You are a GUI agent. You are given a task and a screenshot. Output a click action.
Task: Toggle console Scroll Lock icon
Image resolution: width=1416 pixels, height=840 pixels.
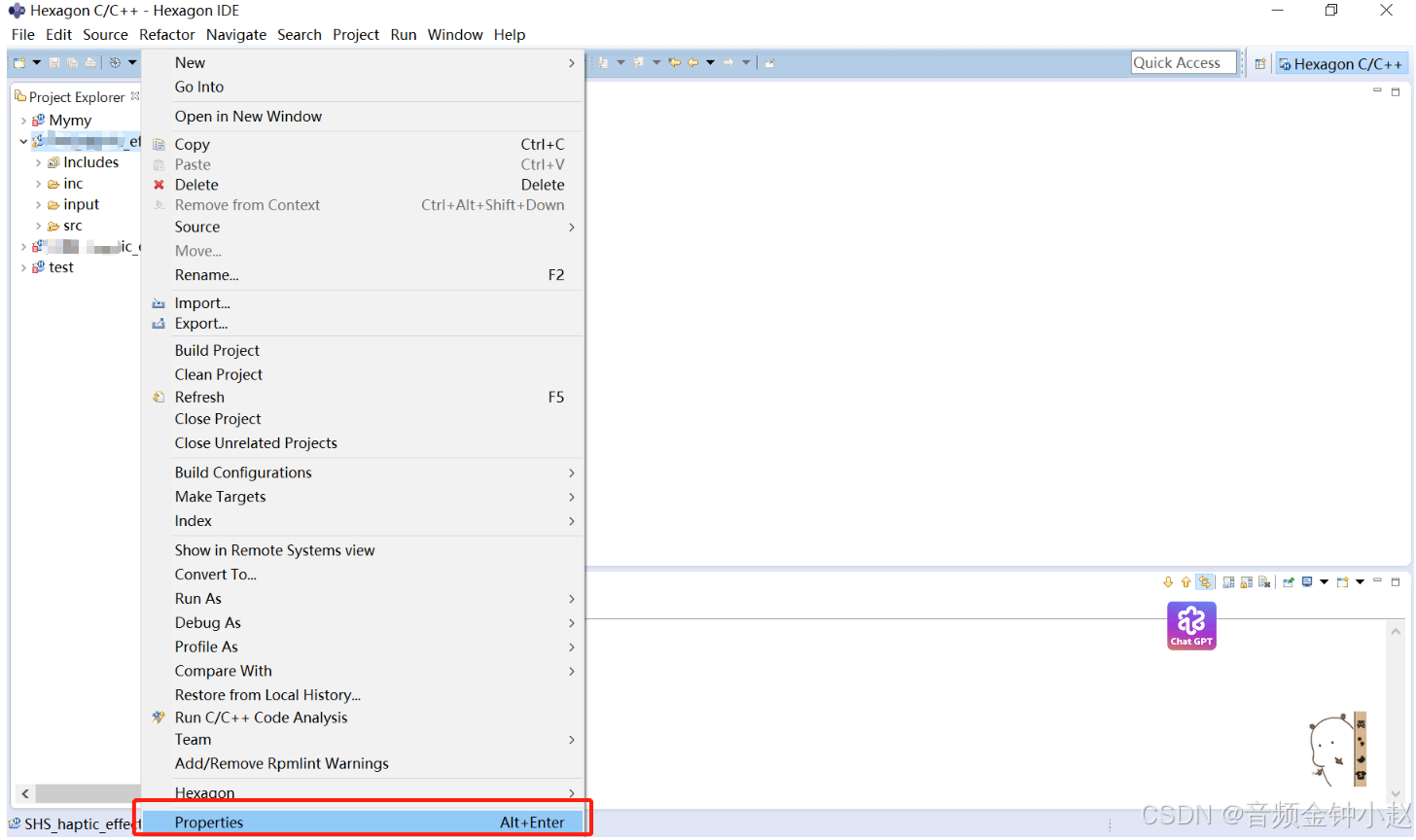click(x=1246, y=582)
